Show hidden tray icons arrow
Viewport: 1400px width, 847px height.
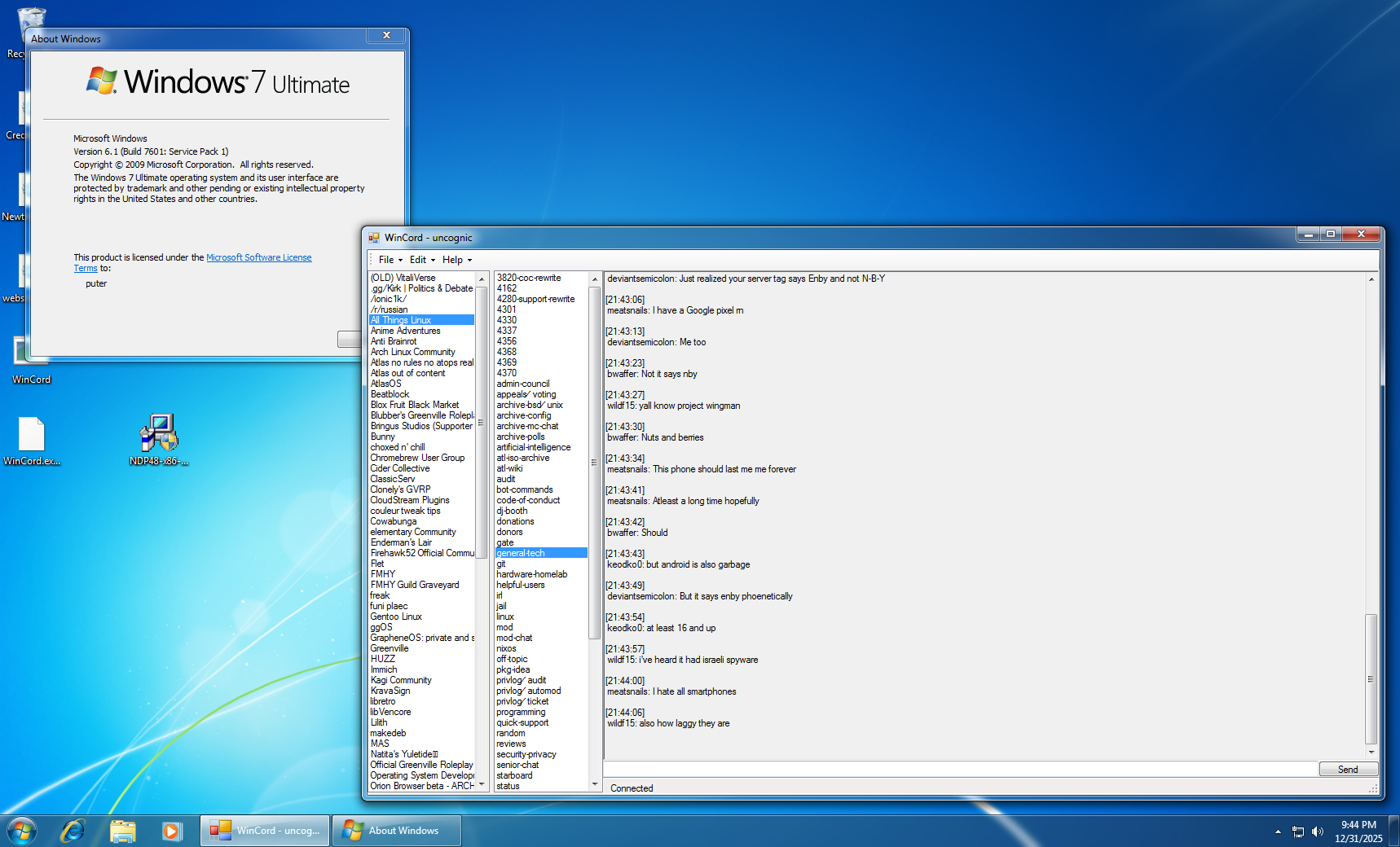click(1278, 832)
